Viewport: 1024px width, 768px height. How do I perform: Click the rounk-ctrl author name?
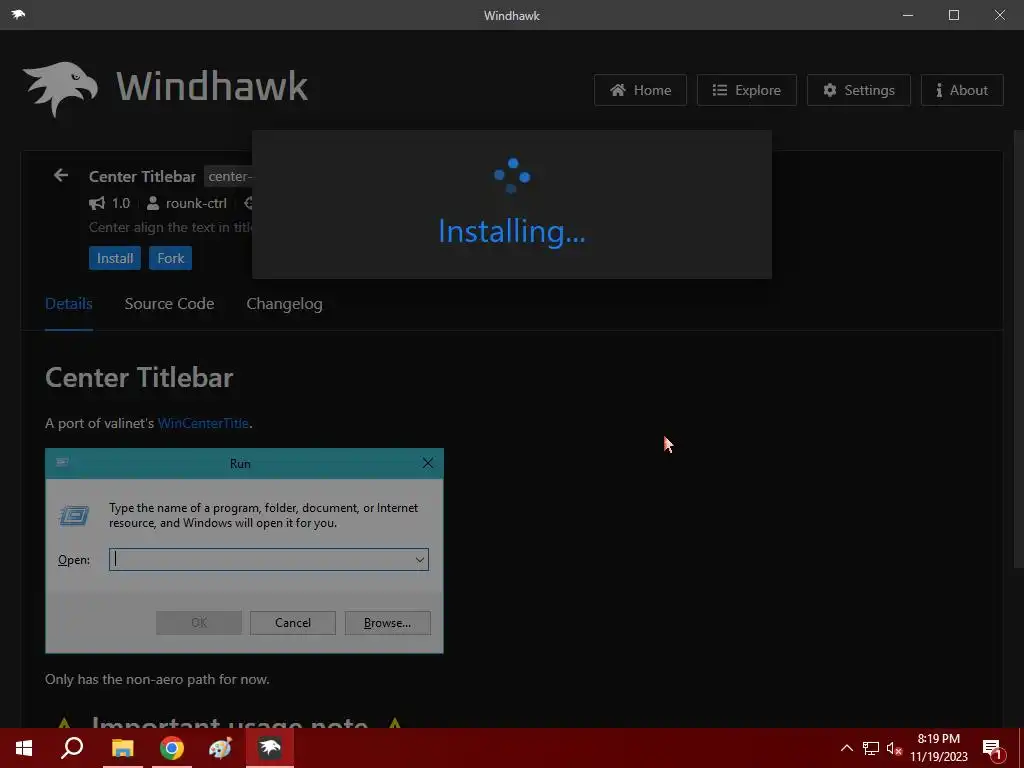coord(196,203)
